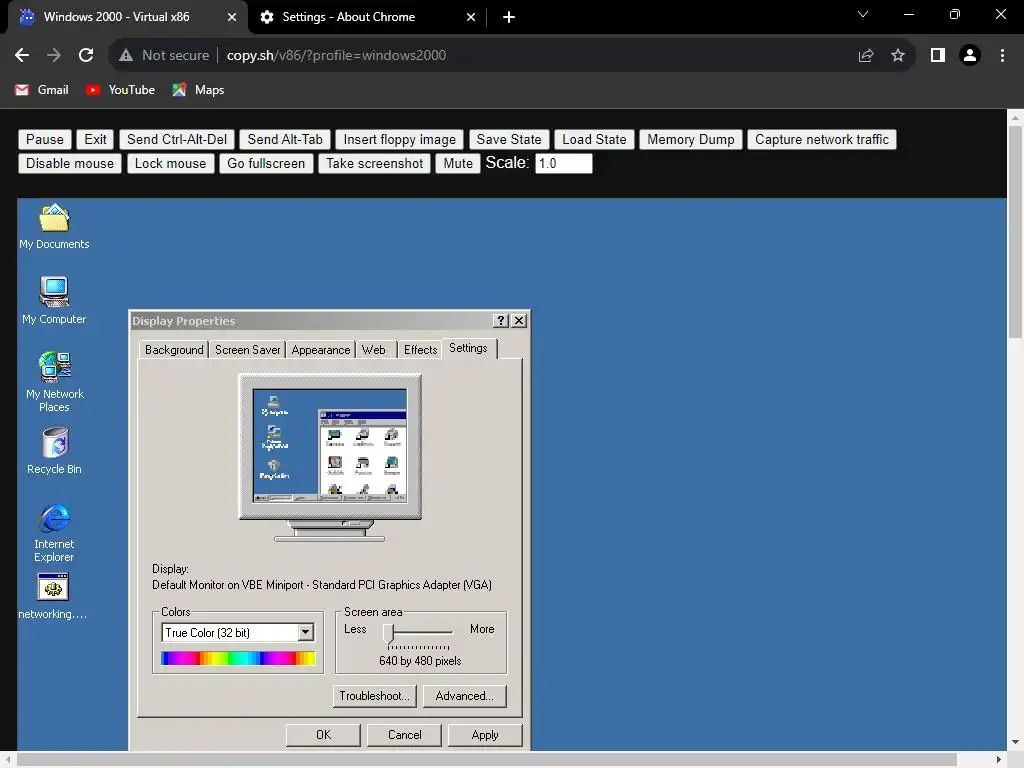Click the browser back arrow

point(22,56)
